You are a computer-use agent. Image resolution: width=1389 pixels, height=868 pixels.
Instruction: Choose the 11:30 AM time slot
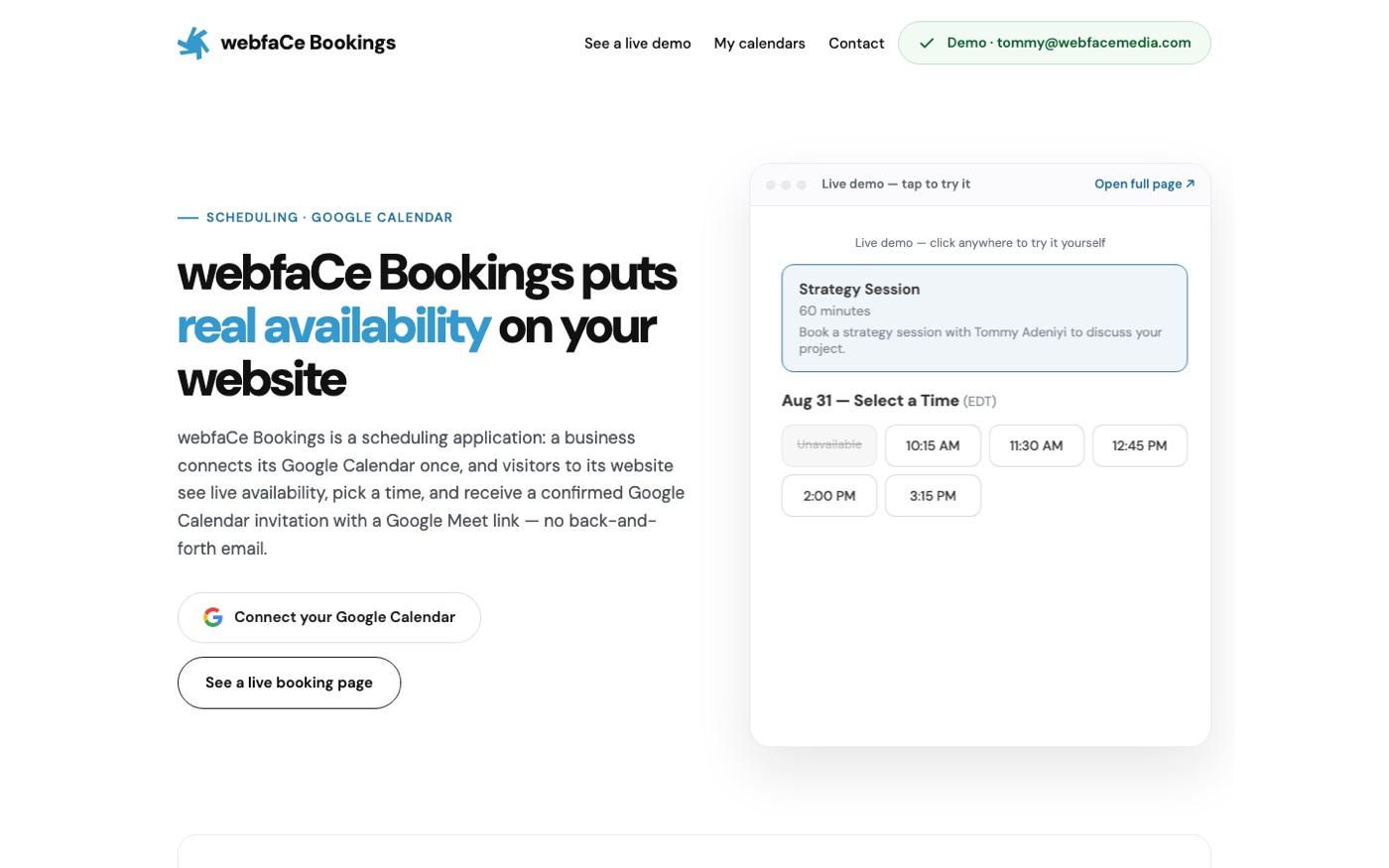coord(1036,446)
